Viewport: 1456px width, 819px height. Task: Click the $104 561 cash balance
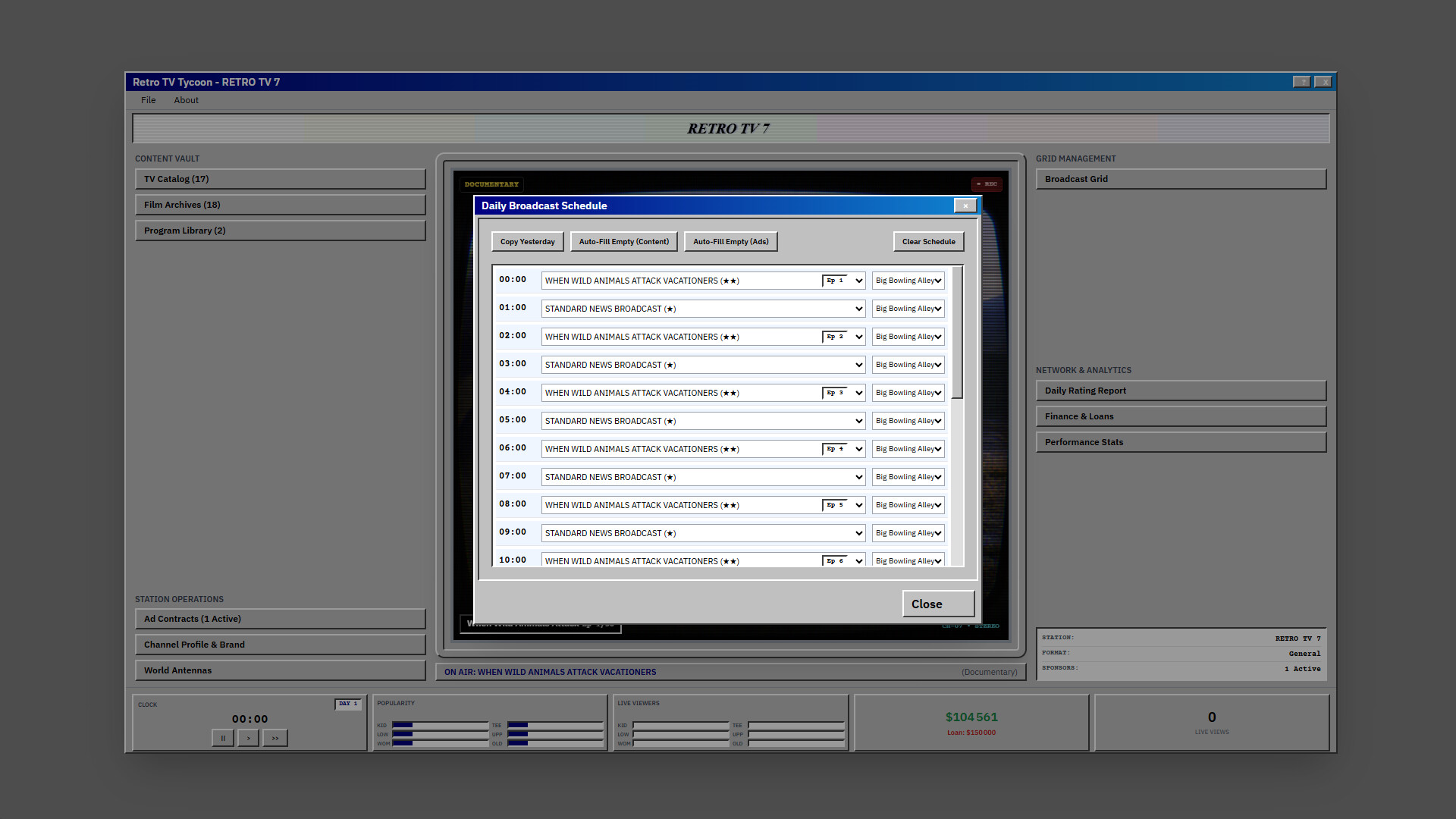(x=971, y=717)
